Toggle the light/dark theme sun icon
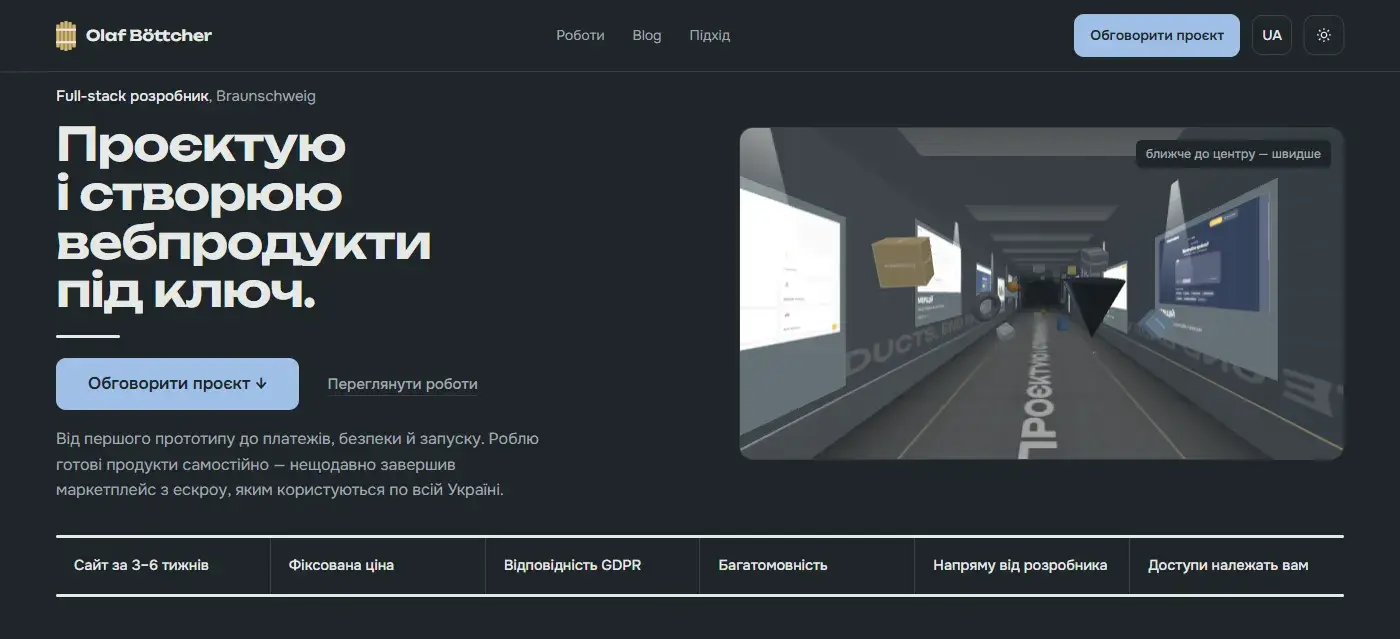 point(1324,35)
